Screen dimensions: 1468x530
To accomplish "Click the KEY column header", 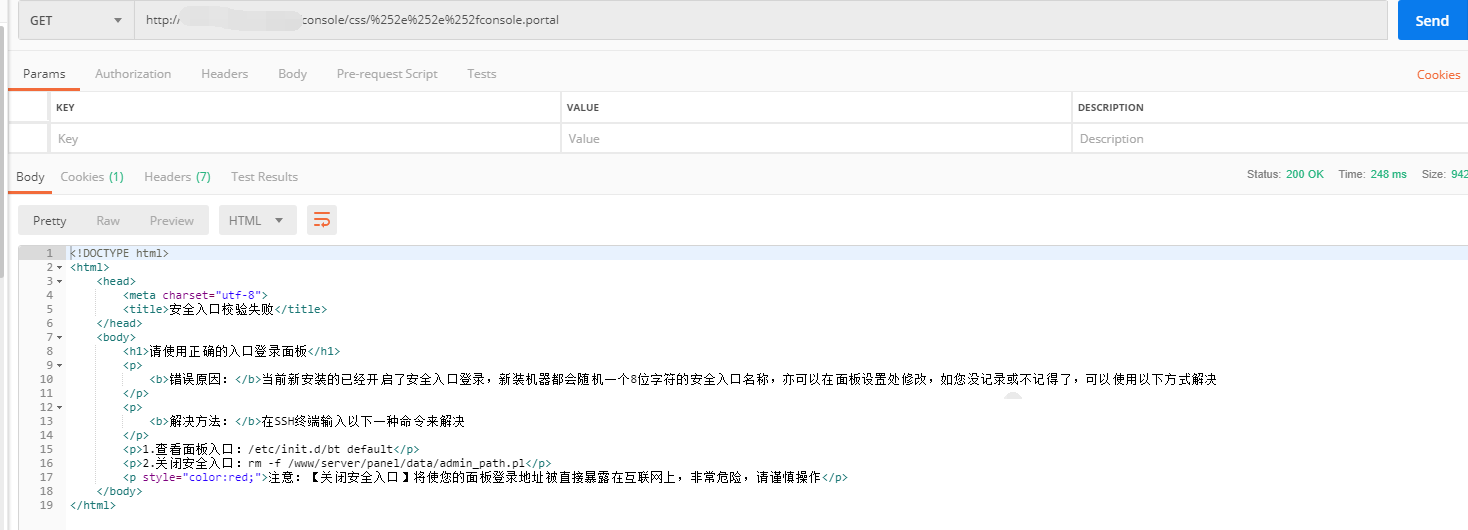I will coord(65,108).
